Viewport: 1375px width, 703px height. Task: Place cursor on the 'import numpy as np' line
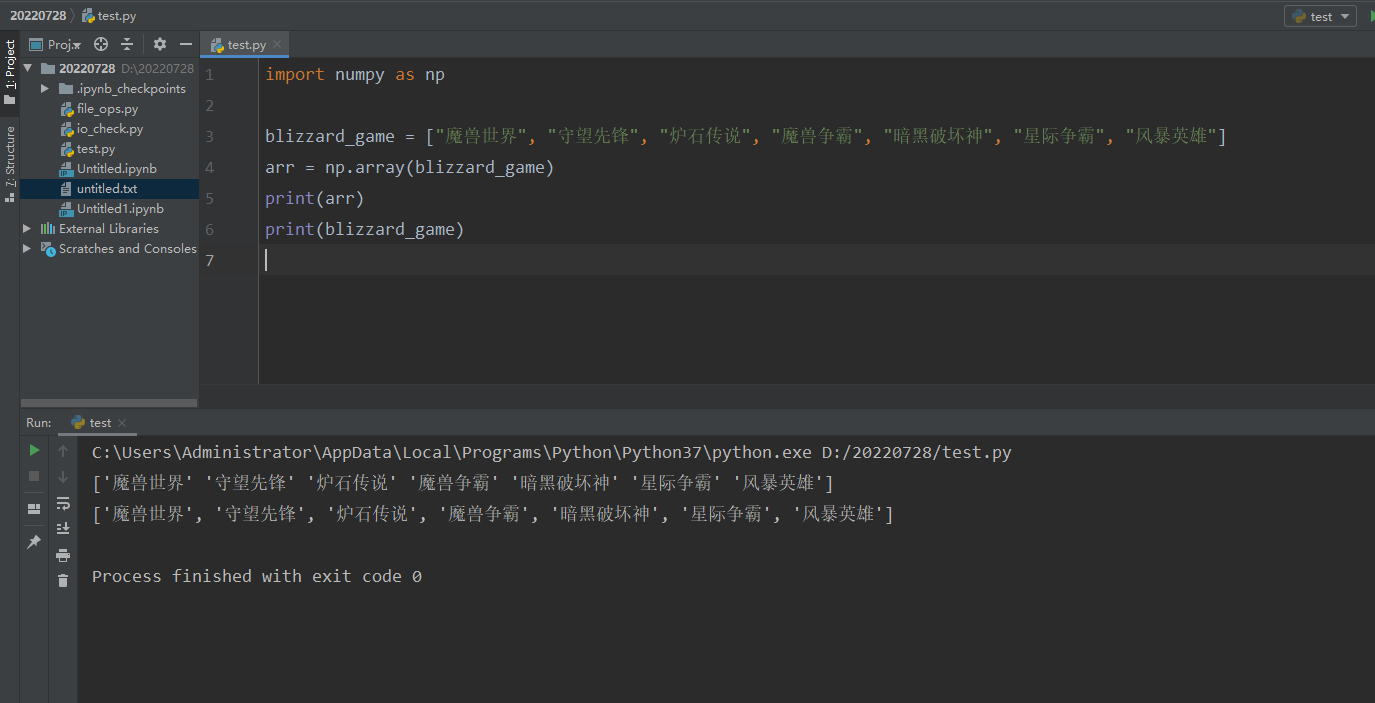[x=355, y=75]
